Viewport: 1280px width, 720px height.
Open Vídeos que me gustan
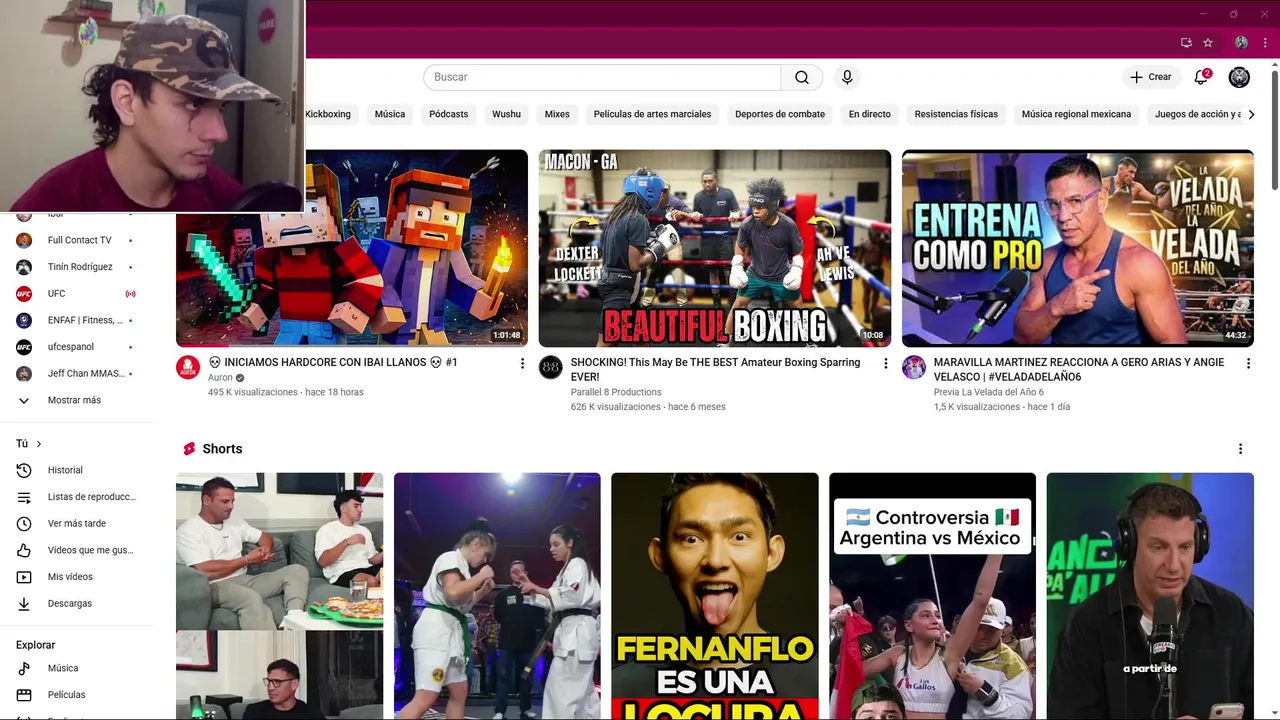[x=76, y=550]
